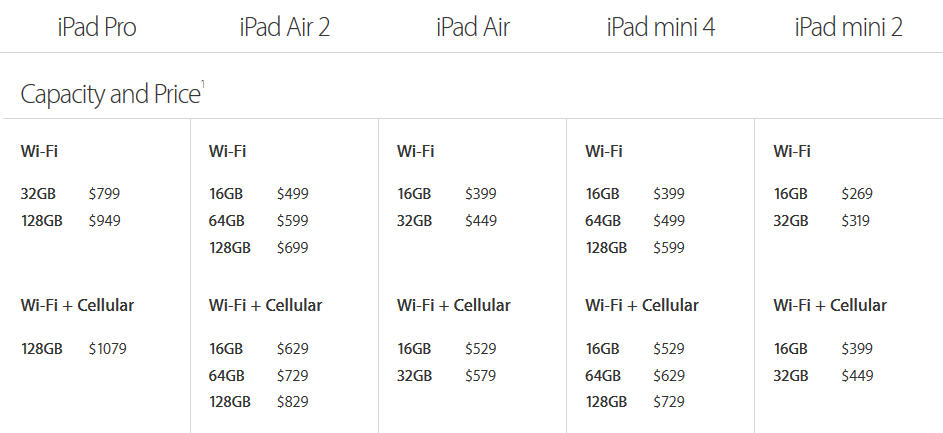Pick the $579 iPad Air cellular price
Screen dimensions: 943x433
481,376
